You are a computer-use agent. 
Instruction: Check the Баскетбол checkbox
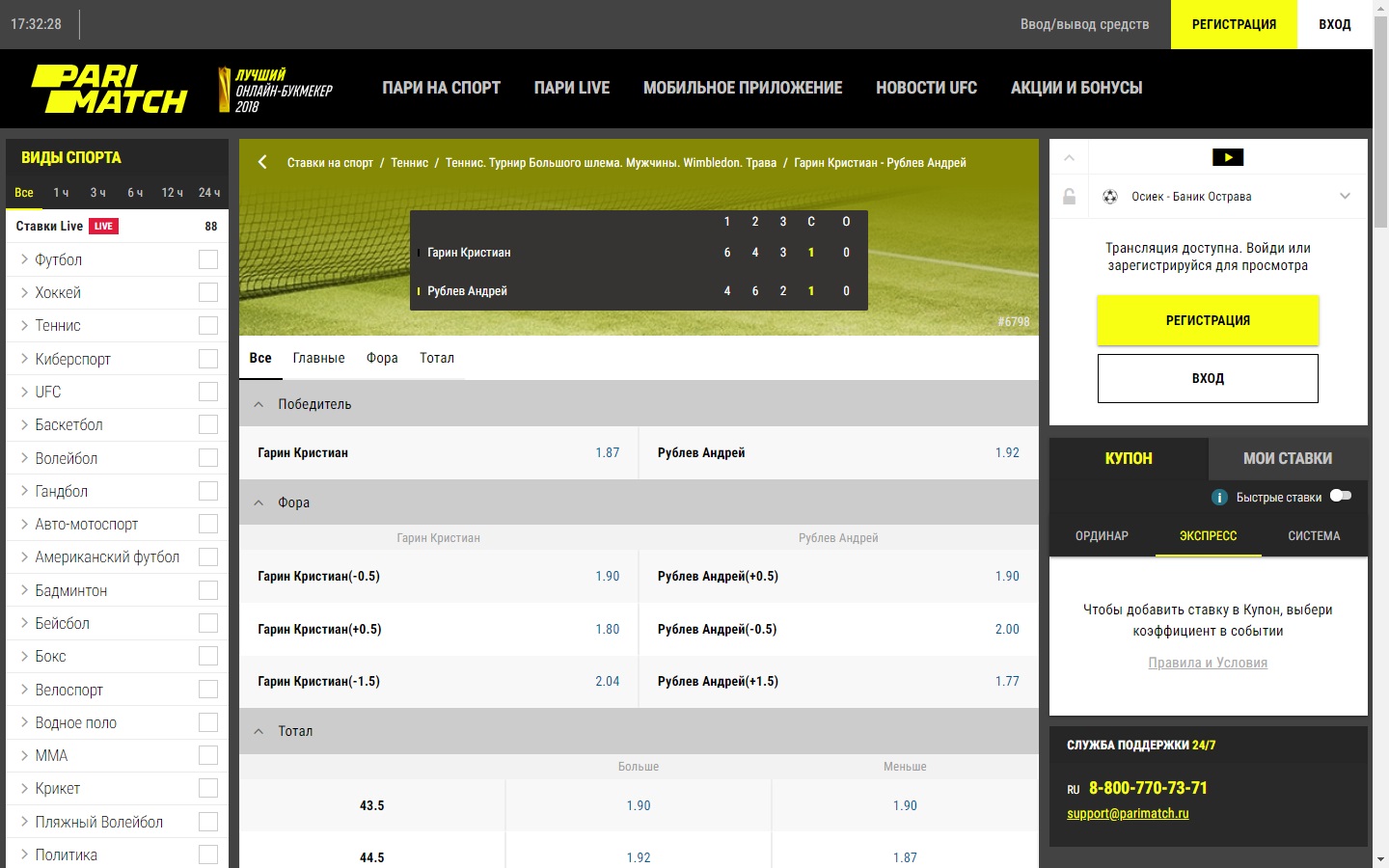click(x=208, y=424)
